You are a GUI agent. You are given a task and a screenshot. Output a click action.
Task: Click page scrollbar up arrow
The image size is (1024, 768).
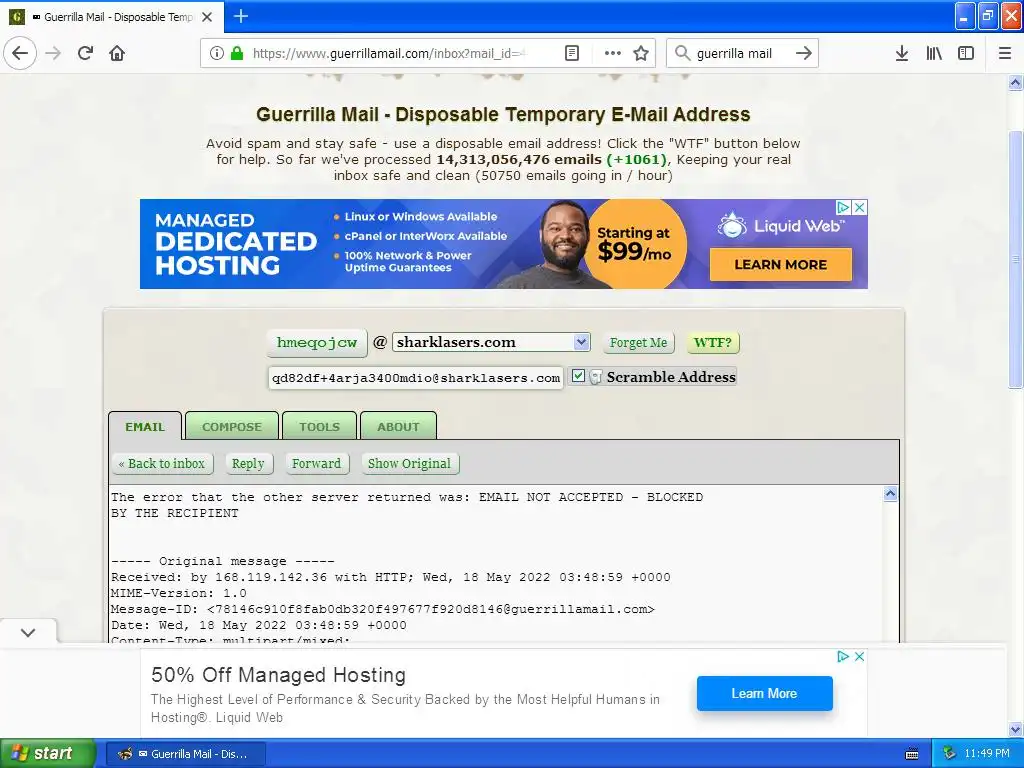[x=1015, y=82]
